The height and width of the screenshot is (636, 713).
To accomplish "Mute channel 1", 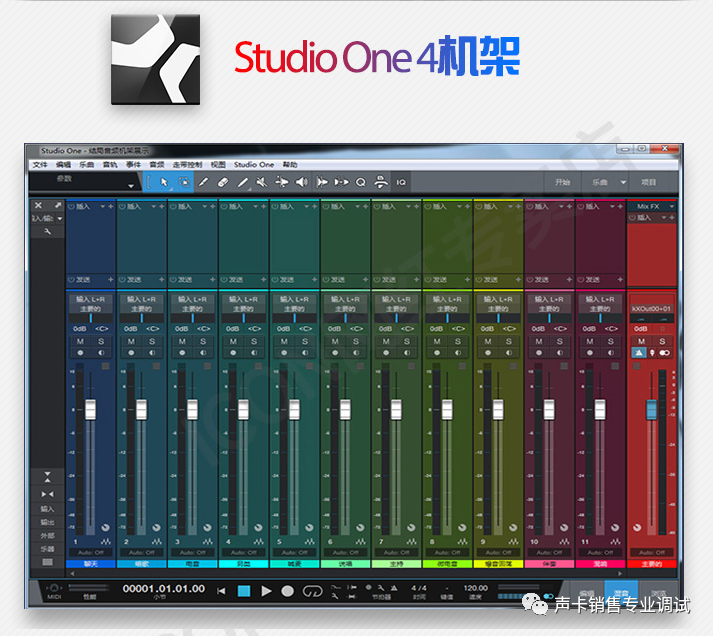I will [80, 341].
